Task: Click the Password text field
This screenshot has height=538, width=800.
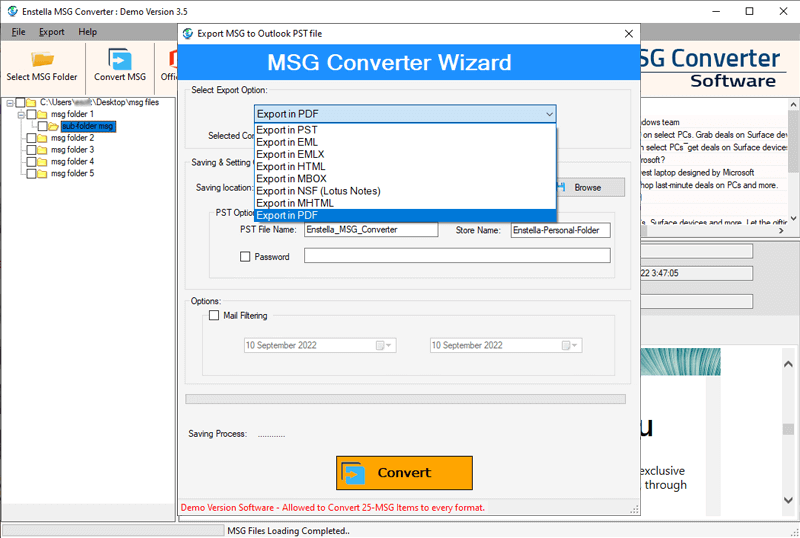Action: pyautogui.click(x=457, y=256)
